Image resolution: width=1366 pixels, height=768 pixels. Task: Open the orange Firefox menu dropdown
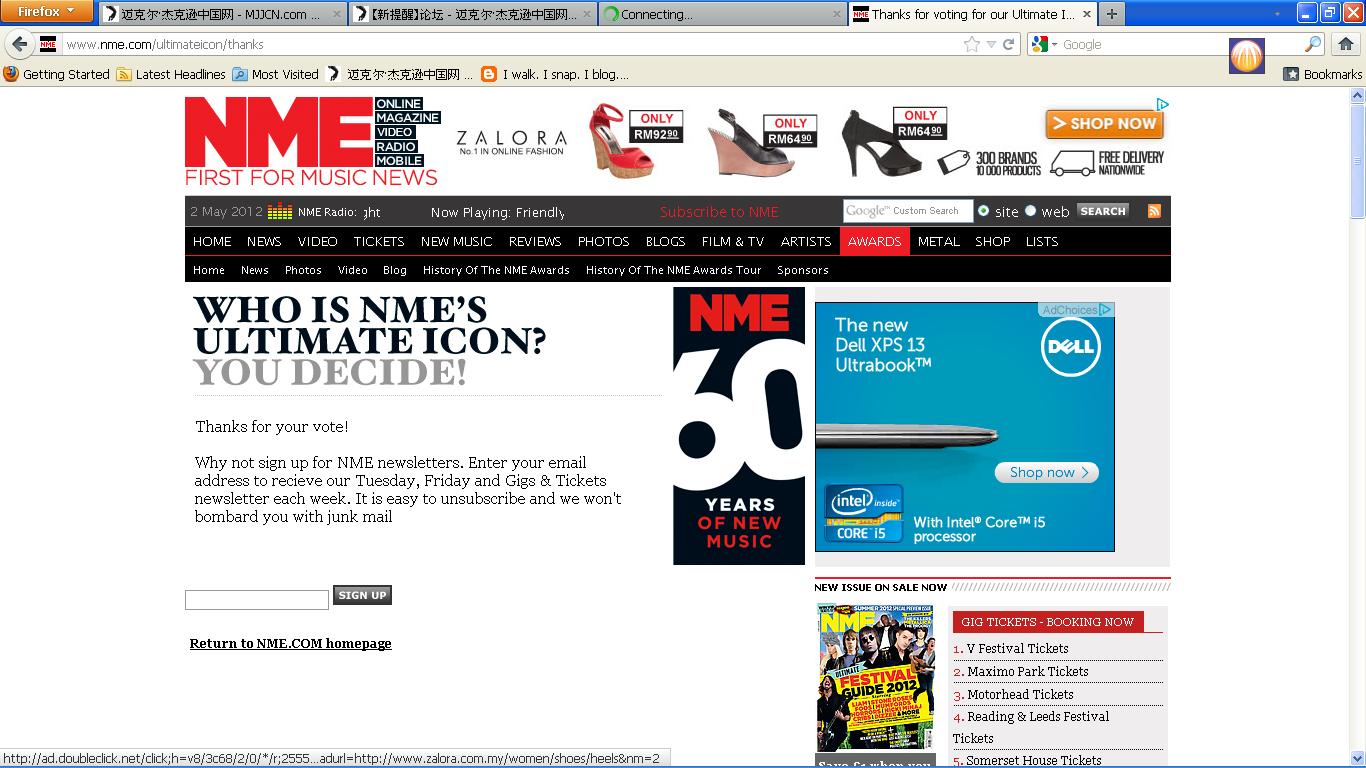pyautogui.click(x=45, y=12)
